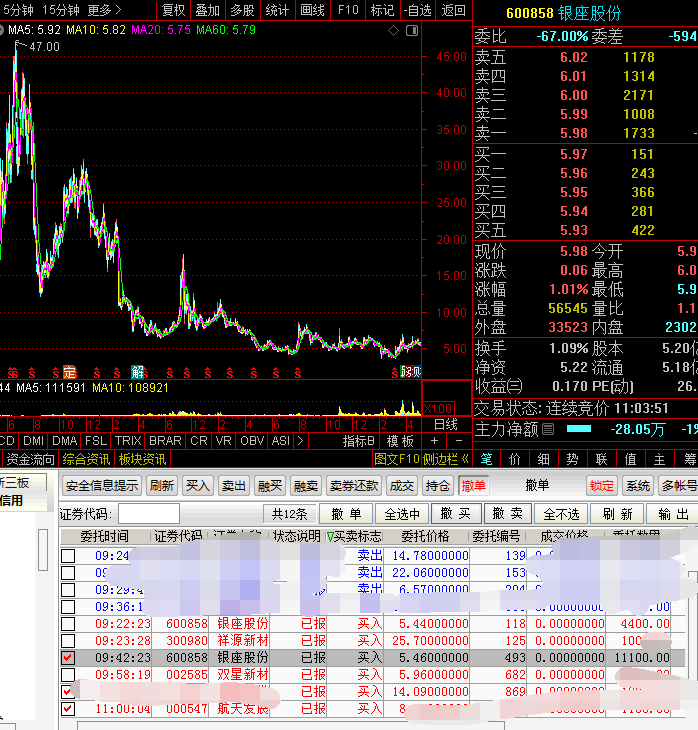698x730 pixels.
Task: Click 返回 to go back
Action: point(454,10)
